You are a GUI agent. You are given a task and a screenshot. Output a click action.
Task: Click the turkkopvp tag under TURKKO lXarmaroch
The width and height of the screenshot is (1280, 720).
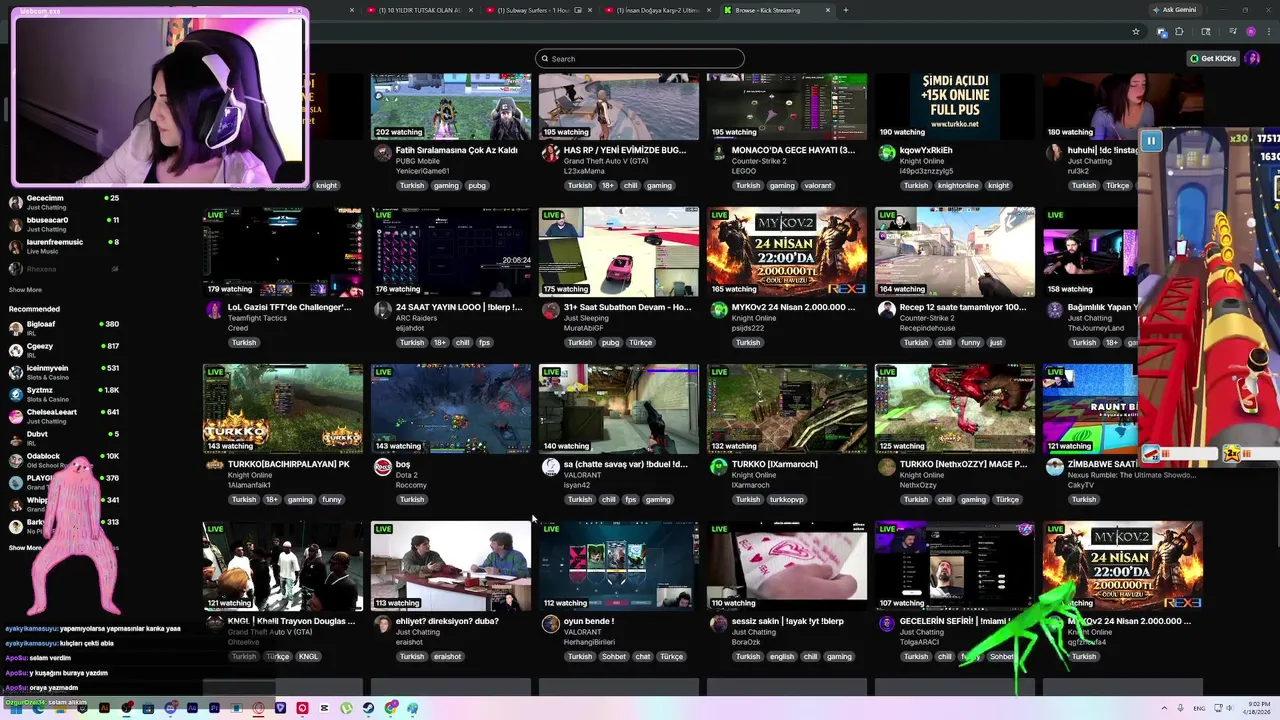[786, 499]
